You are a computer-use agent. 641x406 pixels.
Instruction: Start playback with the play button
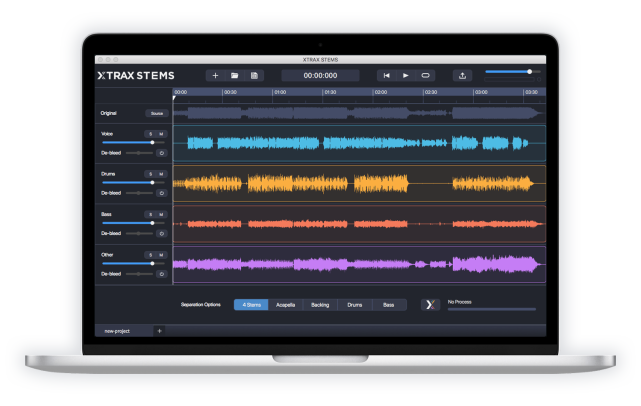point(406,76)
